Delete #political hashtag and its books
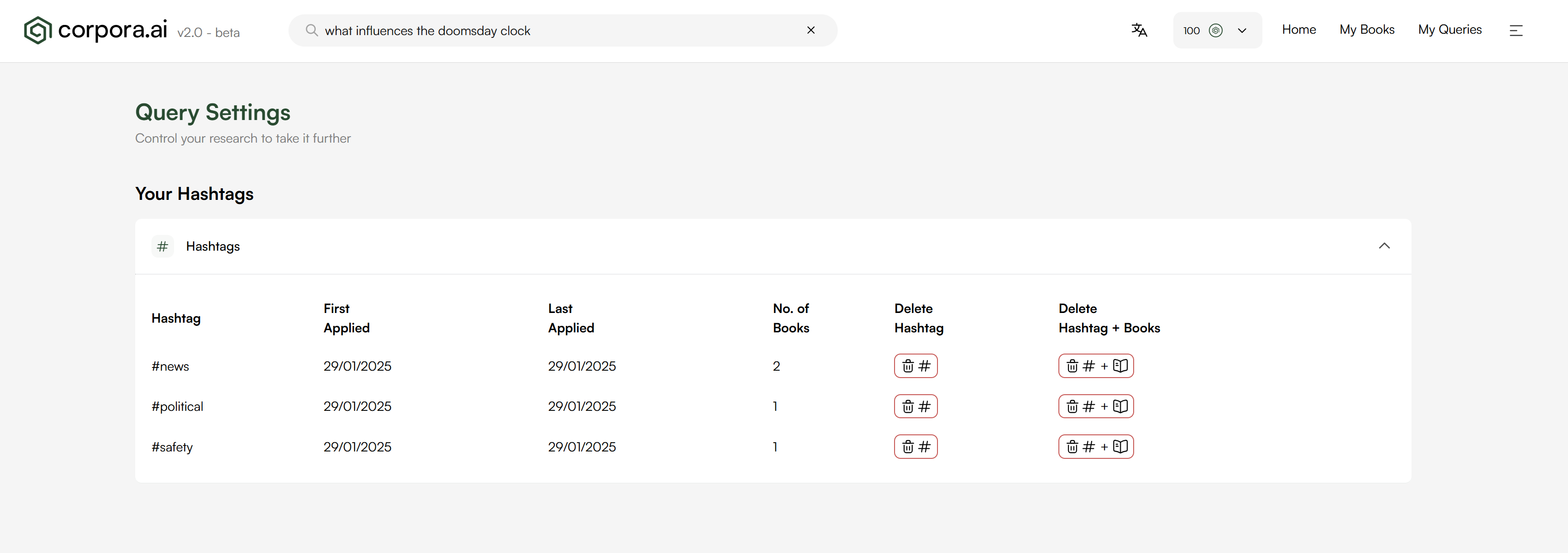1568x553 pixels. (1096, 407)
